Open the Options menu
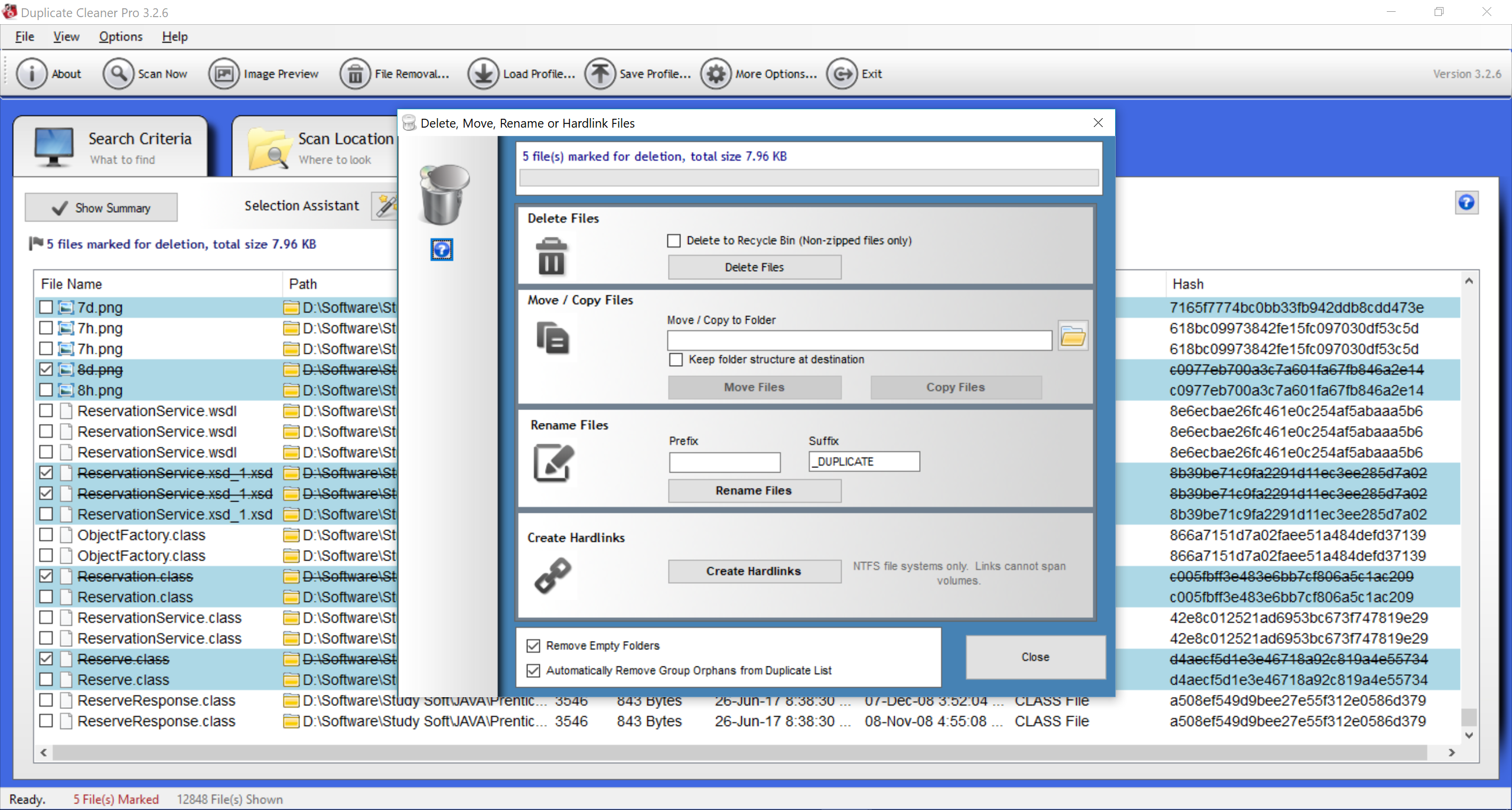This screenshot has width=1512, height=810. tap(120, 37)
